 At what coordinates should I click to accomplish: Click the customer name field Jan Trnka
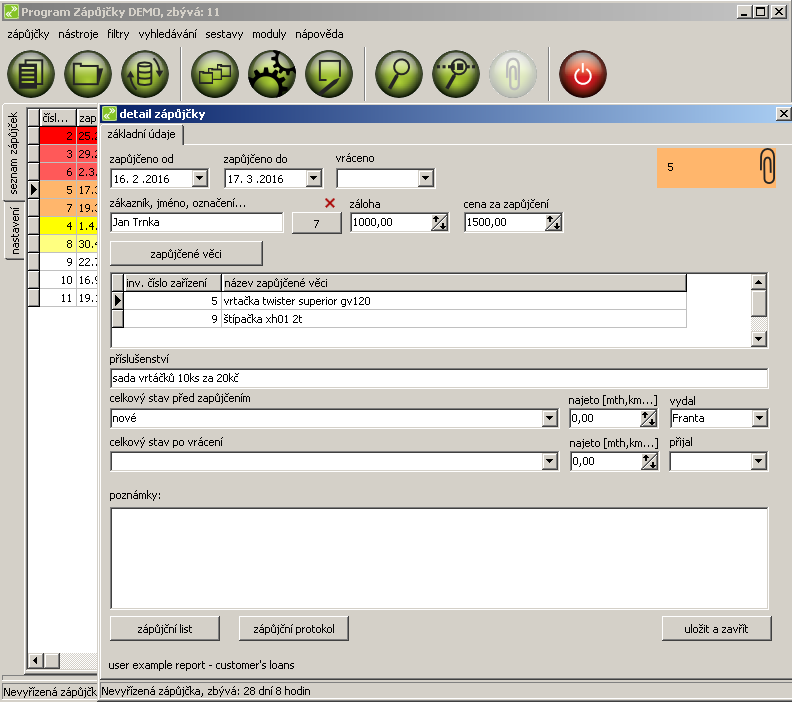click(196, 222)
